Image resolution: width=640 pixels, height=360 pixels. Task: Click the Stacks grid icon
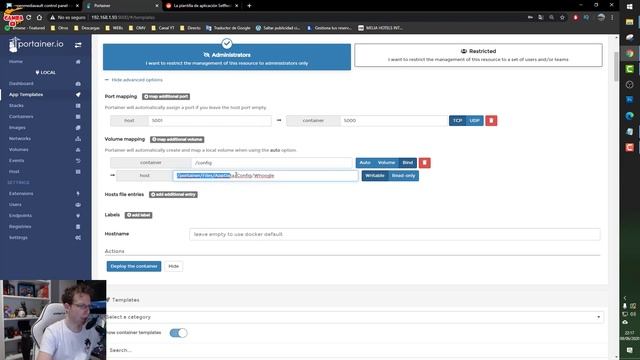pos(78,106)
